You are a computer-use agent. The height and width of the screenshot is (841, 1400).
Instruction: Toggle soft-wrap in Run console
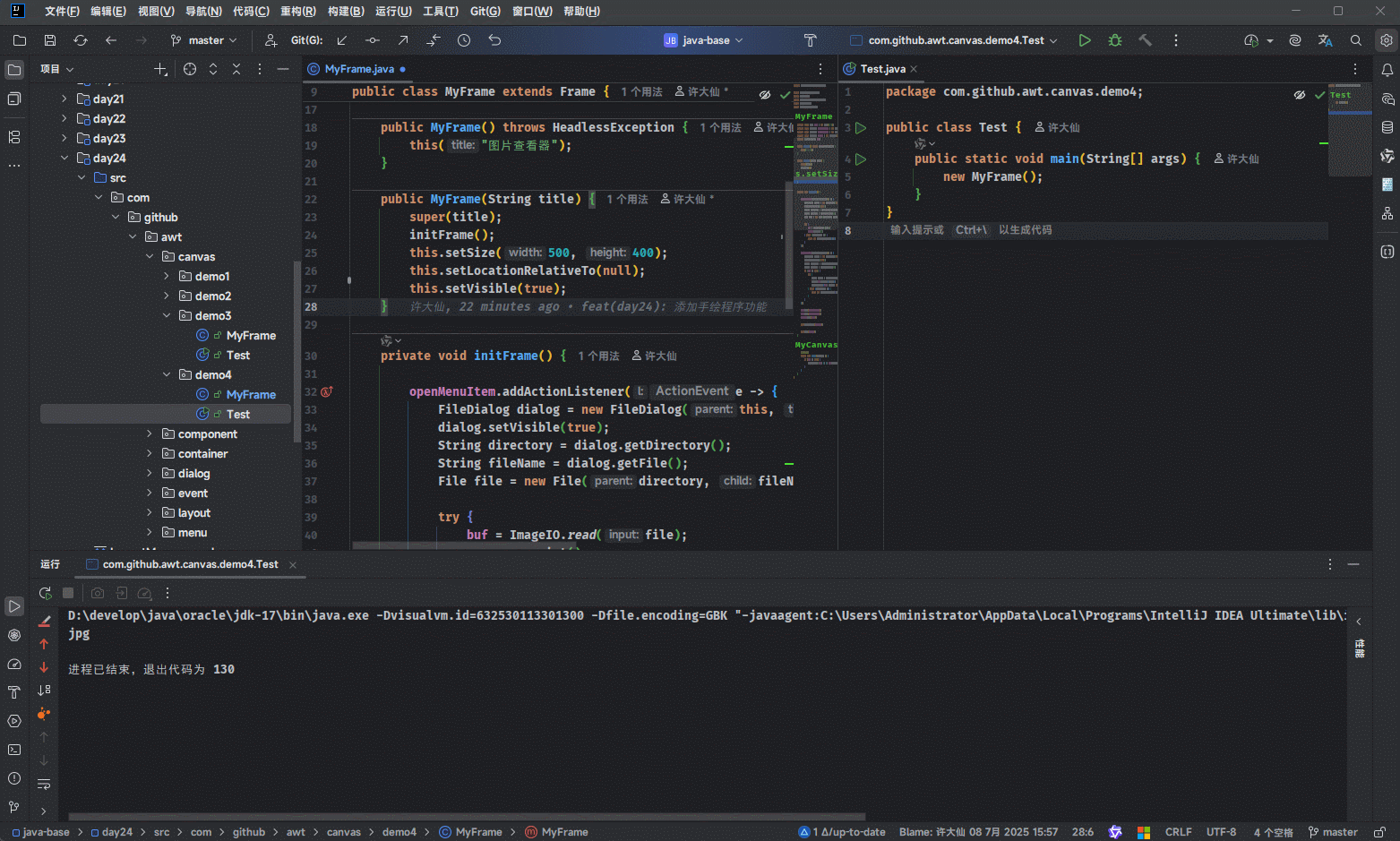pyautogui.click(x=44, y=784)
